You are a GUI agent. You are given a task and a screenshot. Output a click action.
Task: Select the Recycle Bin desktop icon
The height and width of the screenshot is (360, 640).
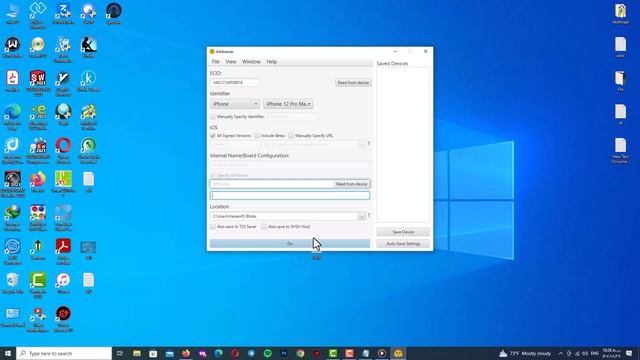point(12,283)
